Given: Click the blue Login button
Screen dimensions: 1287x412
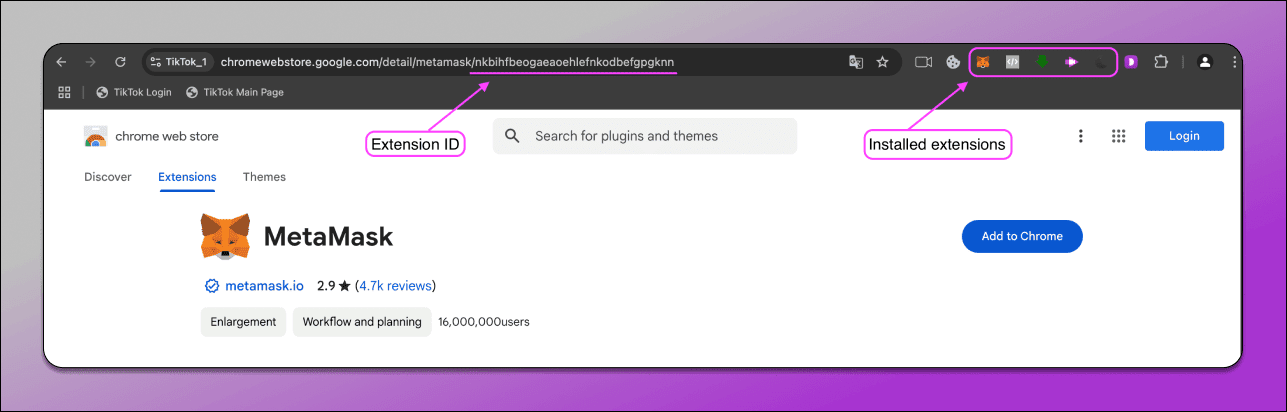Looking at the screenshot, I should (1184, 136).
